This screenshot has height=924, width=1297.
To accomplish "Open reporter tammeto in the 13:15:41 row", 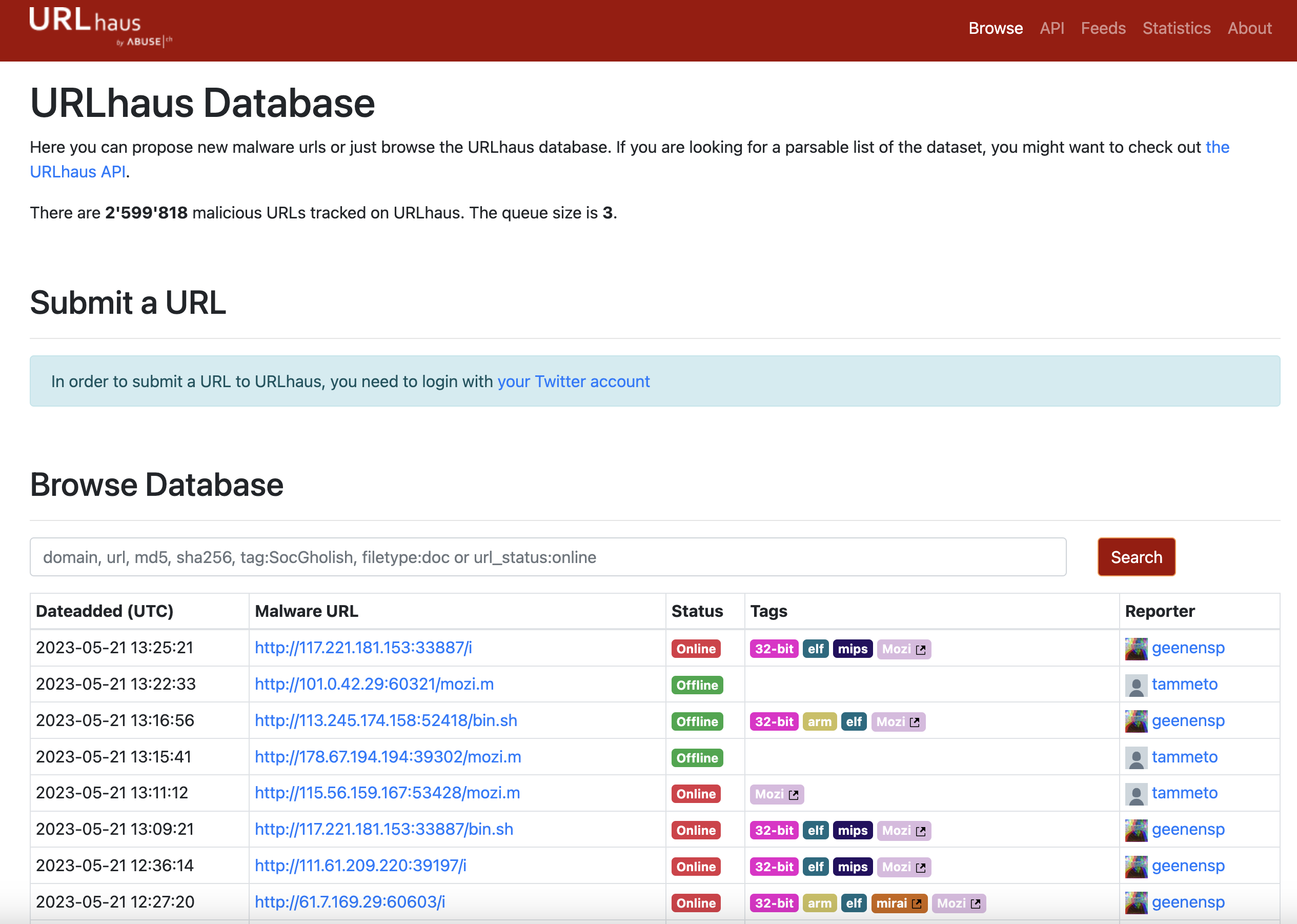I will 1185,757.
